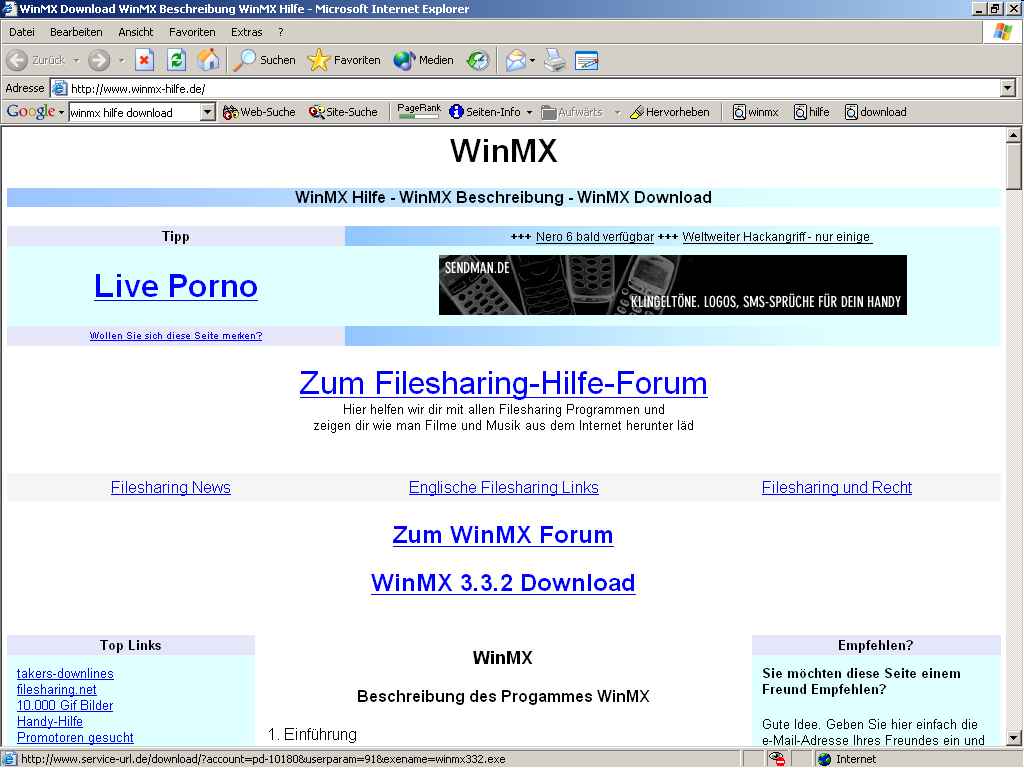1024x768 pixels.
Task: Open the Google search box history dropdown
Action: [x=208, y=112]
